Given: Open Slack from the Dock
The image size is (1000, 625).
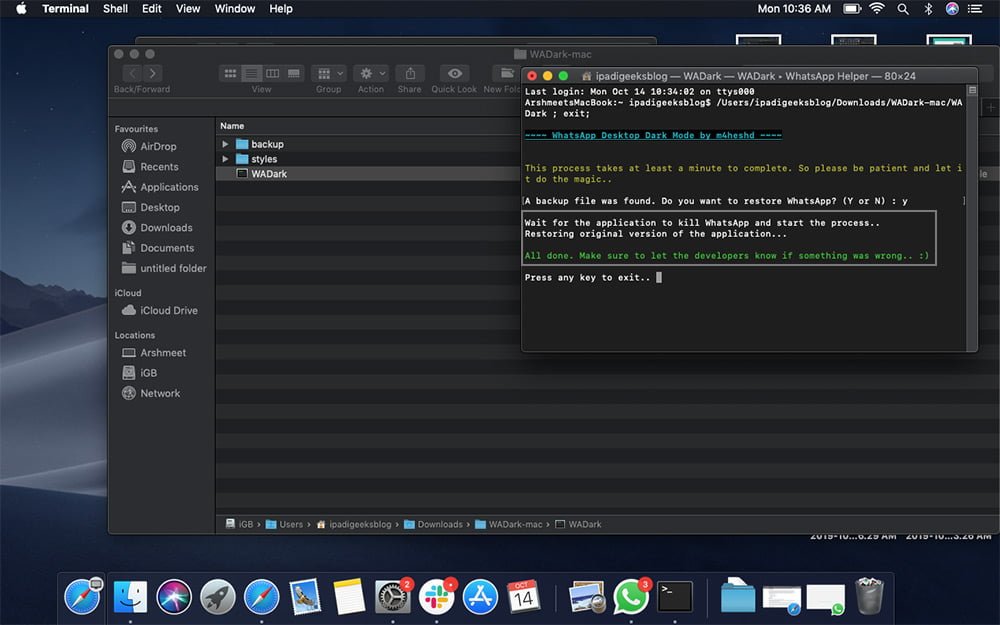Looking at the screenshot, I should (x=436, y=597).
